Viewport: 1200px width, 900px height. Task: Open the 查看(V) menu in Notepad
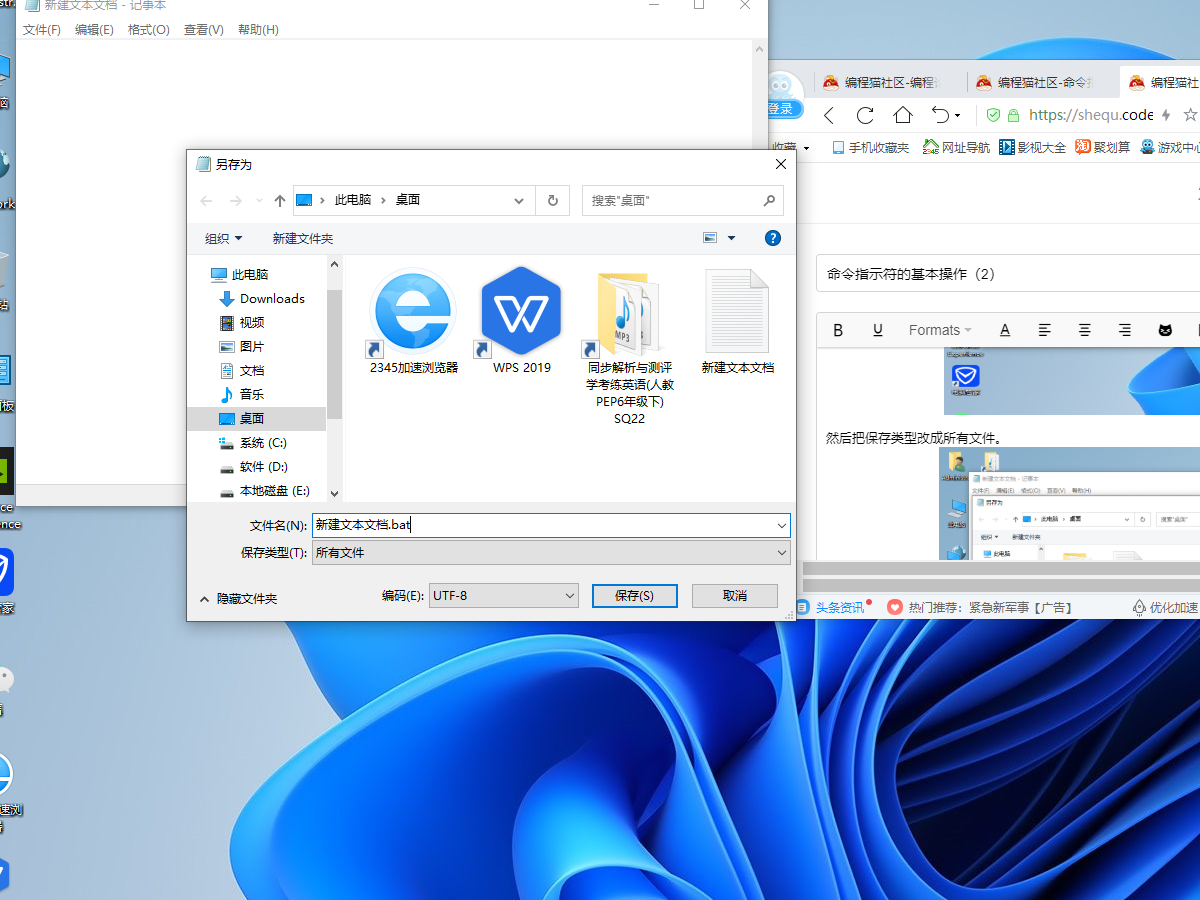[204, 30]
